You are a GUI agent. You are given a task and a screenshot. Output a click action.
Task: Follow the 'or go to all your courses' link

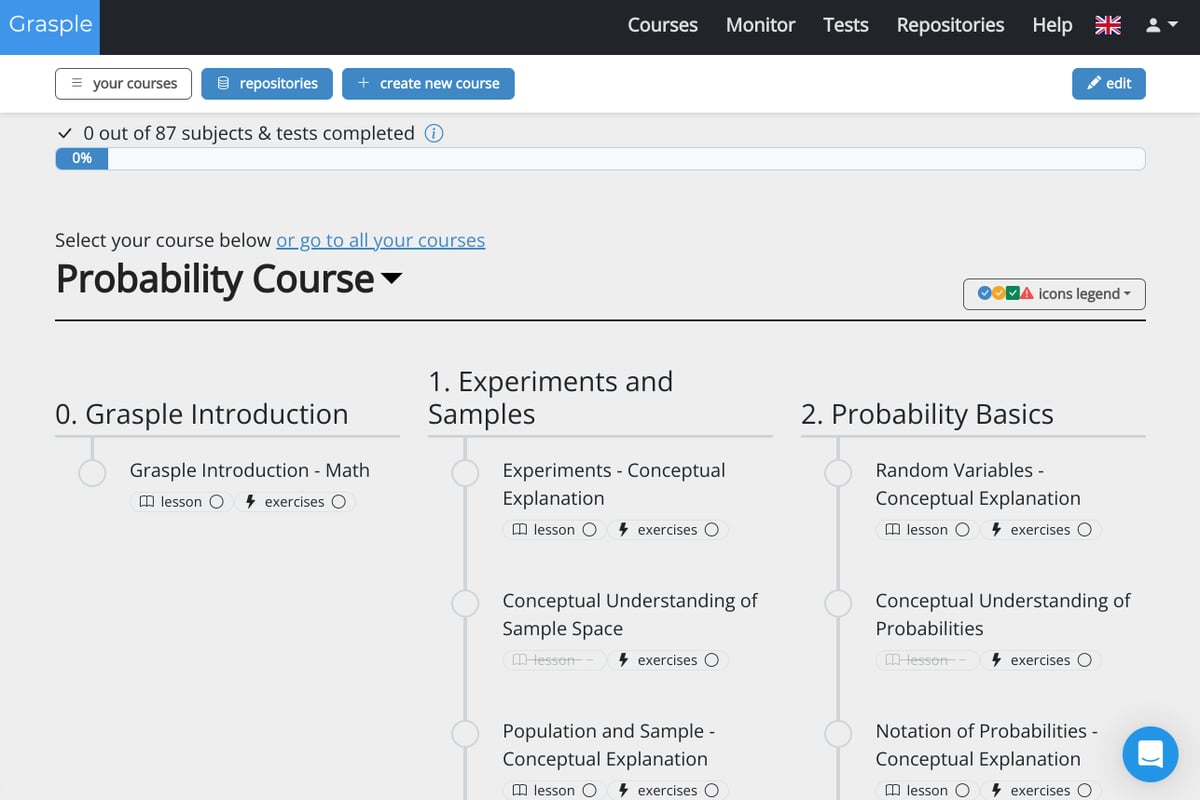tap(380, 240)
